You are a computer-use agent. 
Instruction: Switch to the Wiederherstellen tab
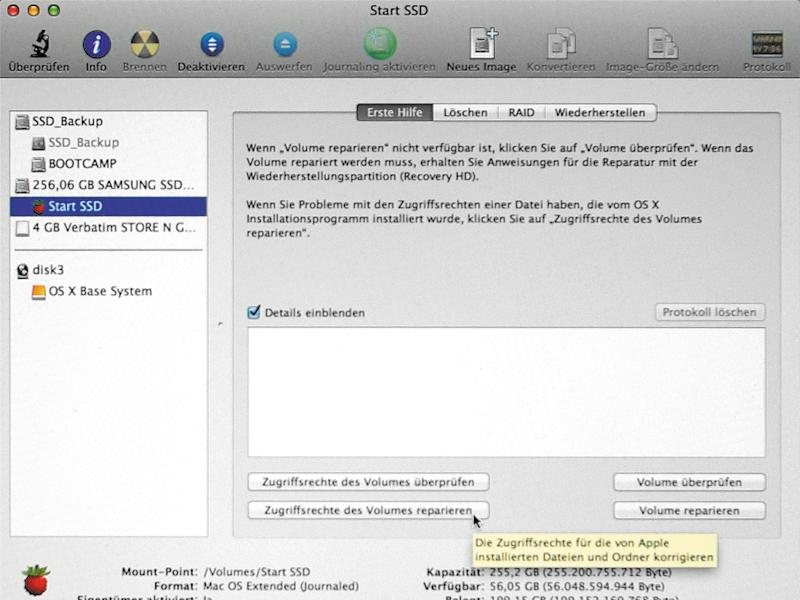[x=600, y=113]
